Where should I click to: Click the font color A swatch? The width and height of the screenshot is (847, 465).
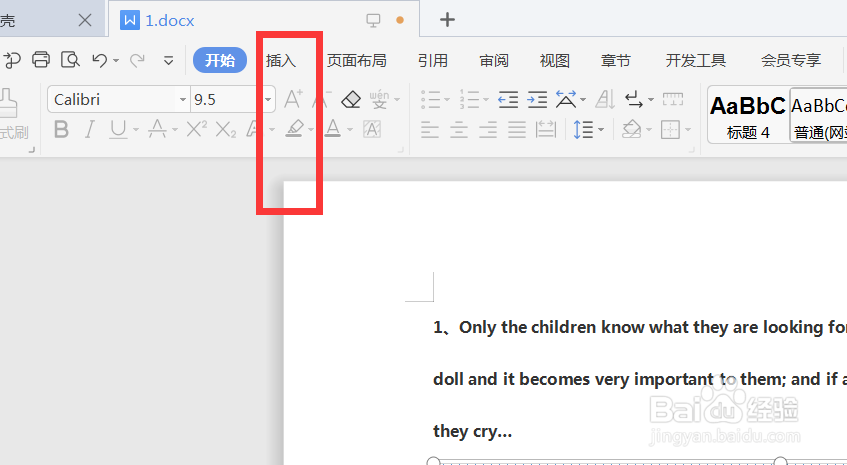[x=333, y=129]
